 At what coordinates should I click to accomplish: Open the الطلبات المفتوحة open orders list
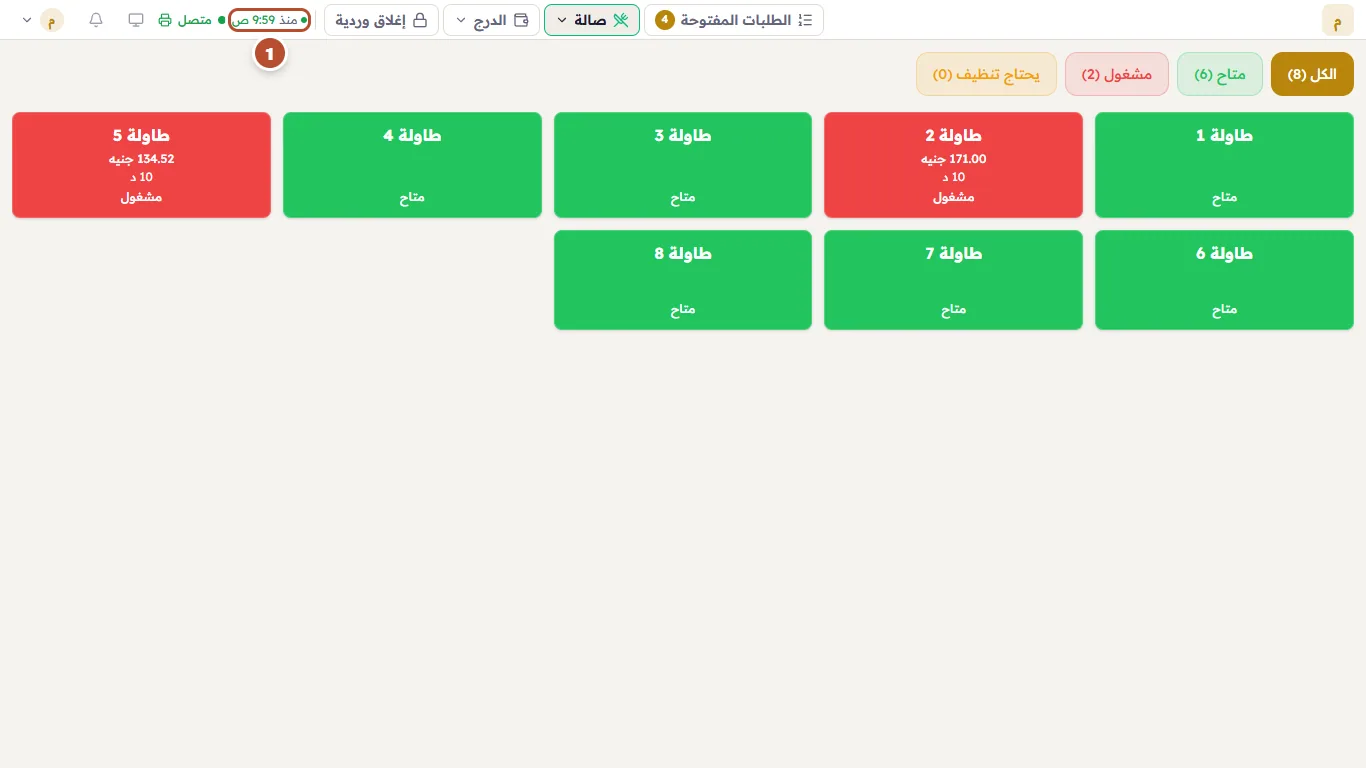[x=734, y=20]
